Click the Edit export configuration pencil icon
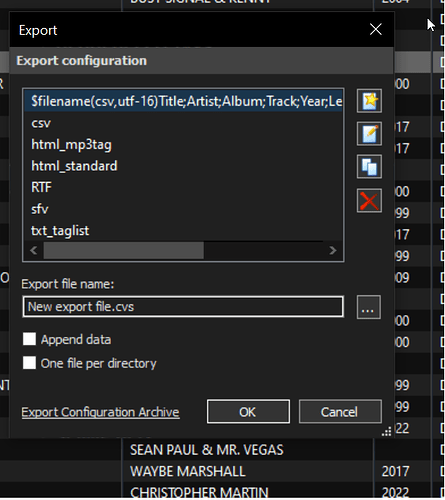The height and width of the screenshot is (500, 445). (x=369, y=134)
